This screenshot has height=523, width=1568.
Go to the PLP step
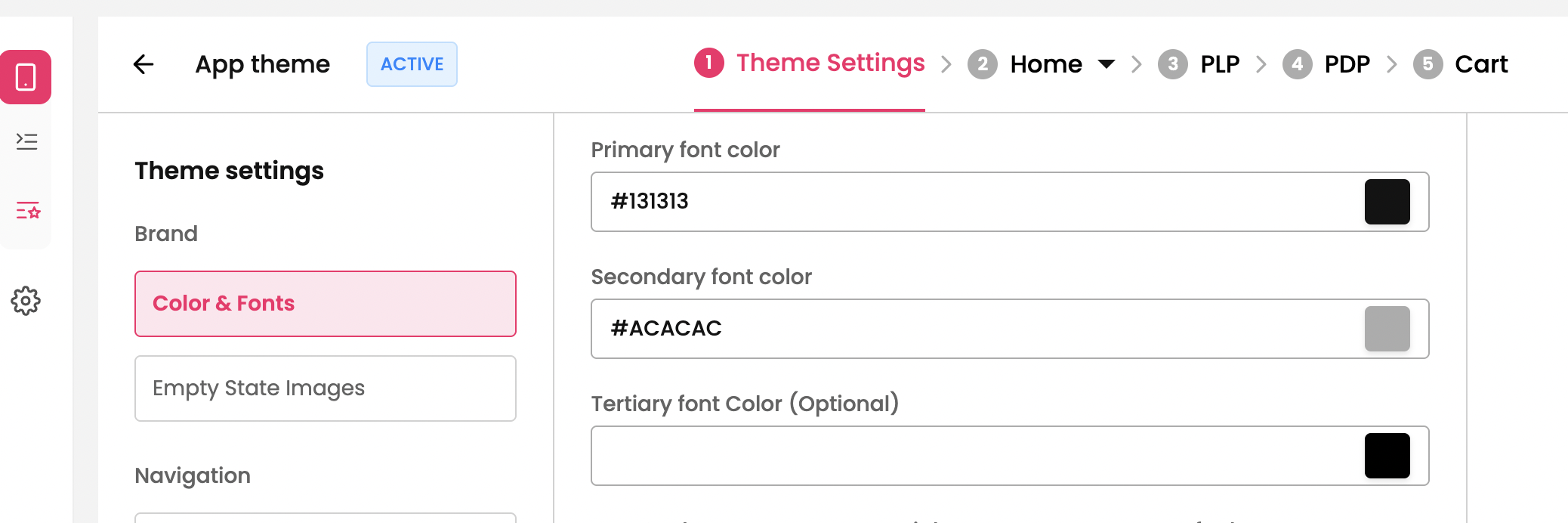[1220, 64]
